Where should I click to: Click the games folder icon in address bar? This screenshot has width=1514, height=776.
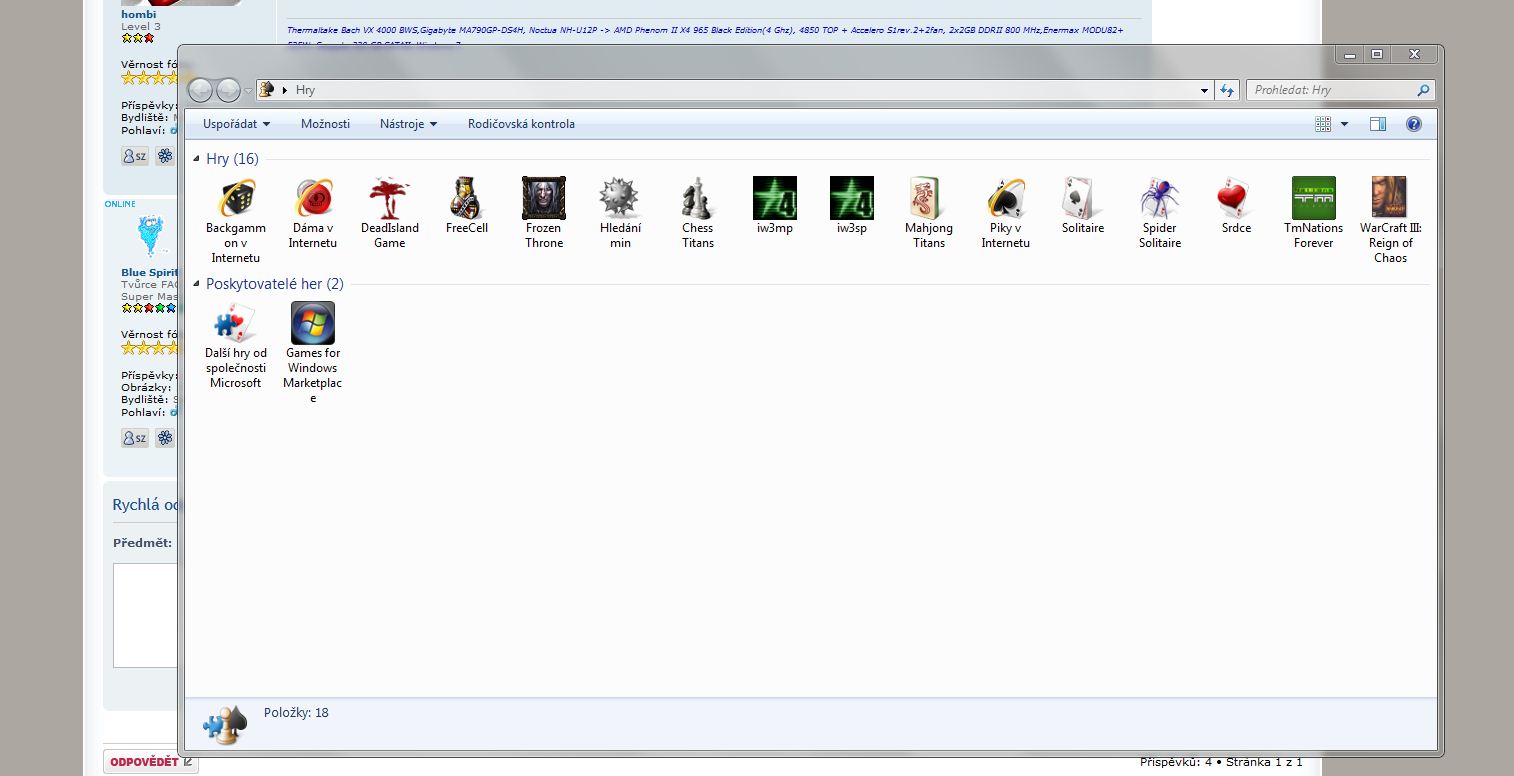coord(267,90)
